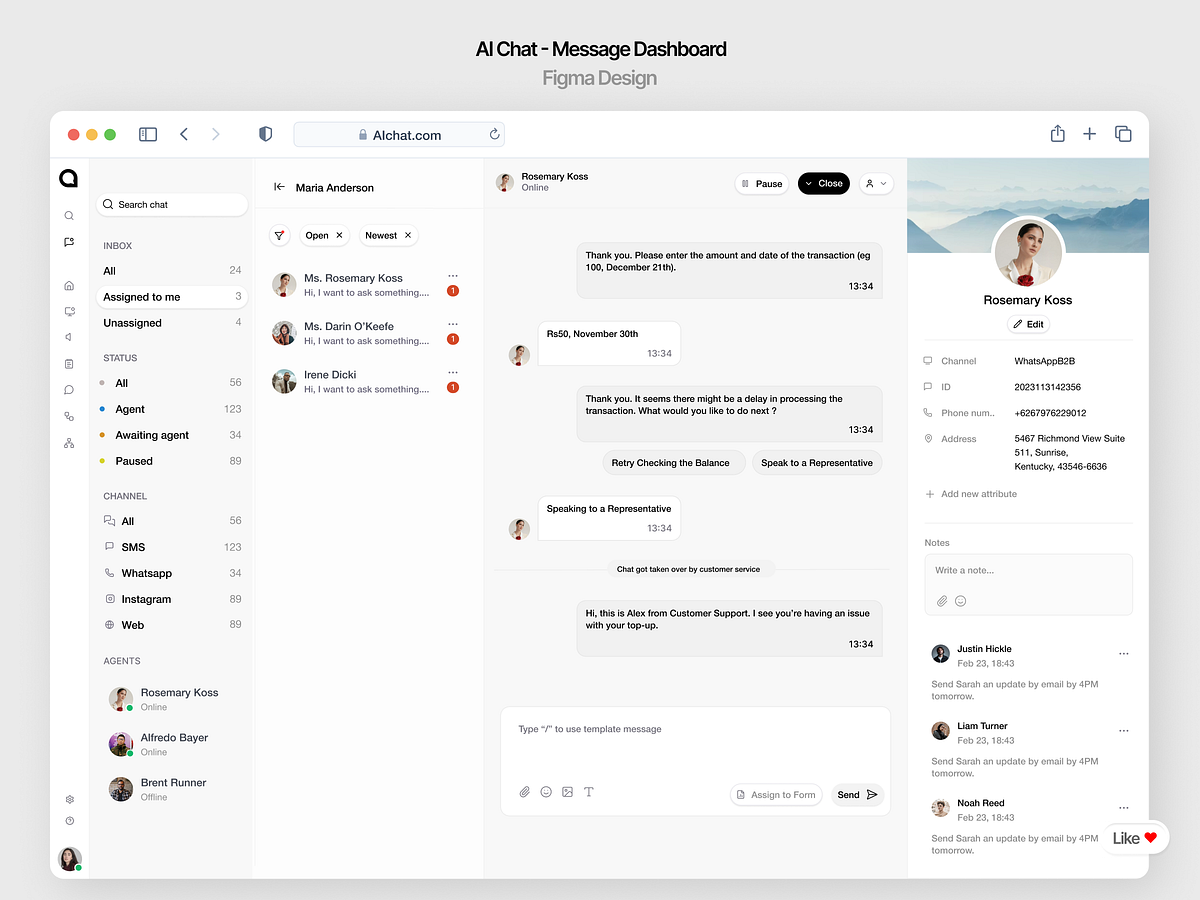The image size is (1200, 900).
Task: Select the 'Paused' status filter
Action: tap(131, 460)
